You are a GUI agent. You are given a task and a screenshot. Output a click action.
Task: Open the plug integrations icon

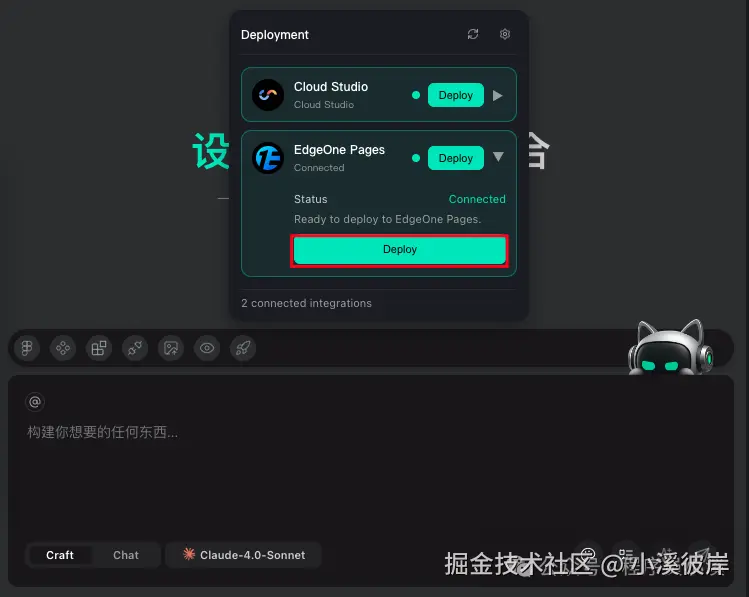tap(135, 348)
